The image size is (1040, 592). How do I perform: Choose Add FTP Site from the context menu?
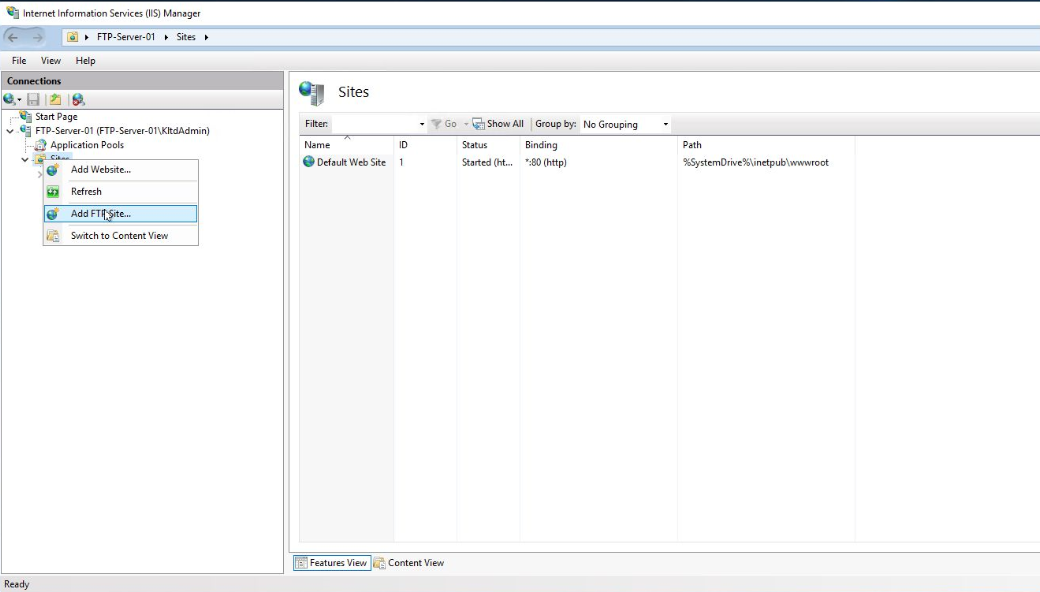121,213
